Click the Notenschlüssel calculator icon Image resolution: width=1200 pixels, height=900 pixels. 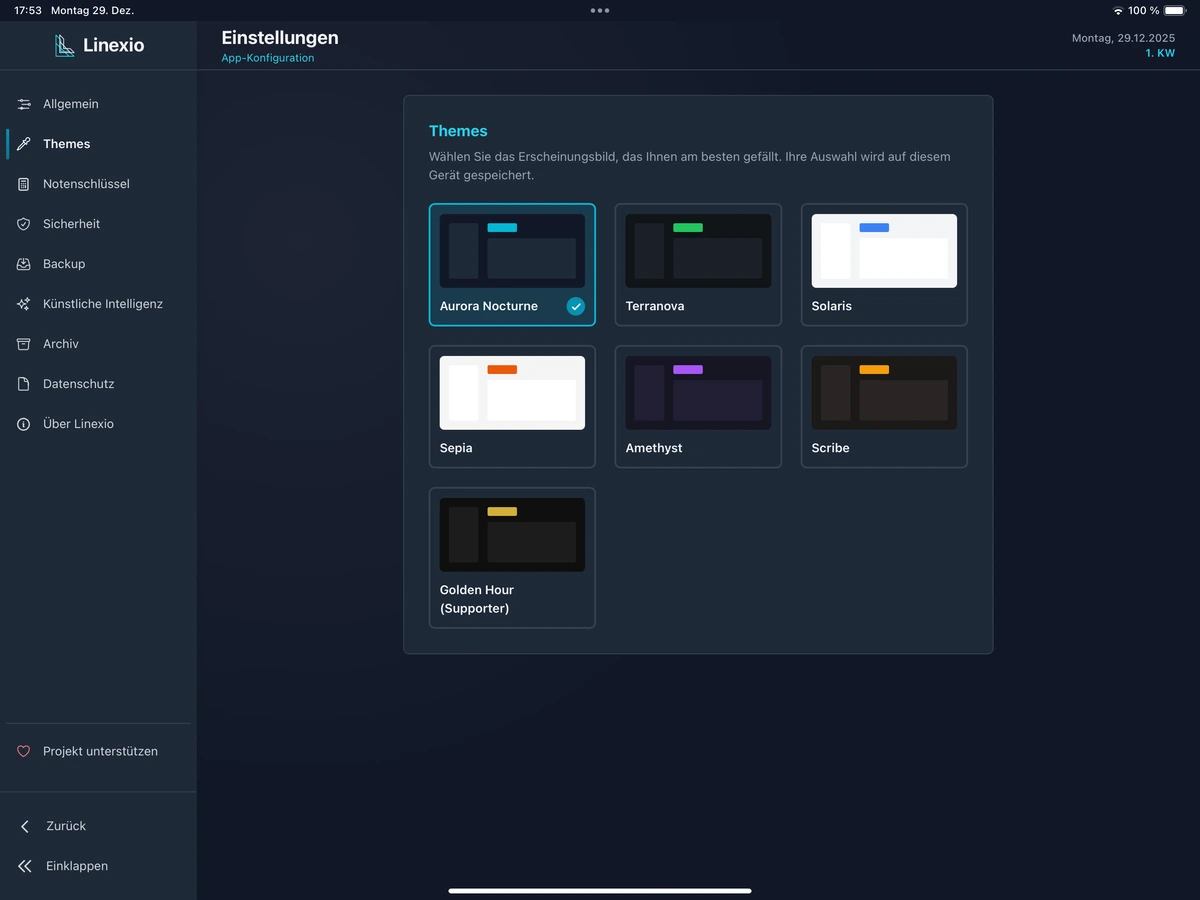[22, 184]
